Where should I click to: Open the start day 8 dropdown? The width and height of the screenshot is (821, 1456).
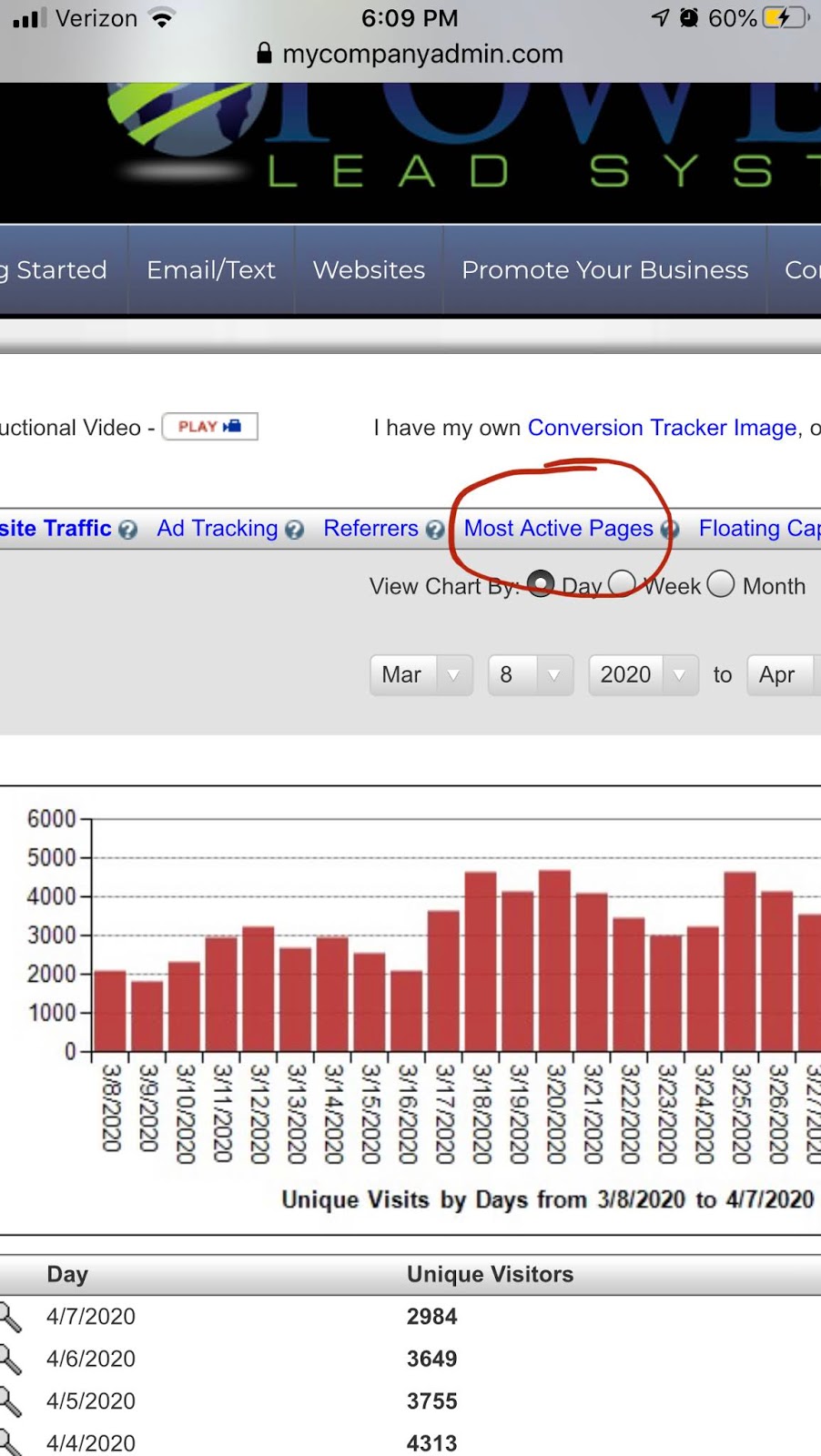[x=531, y=675]
